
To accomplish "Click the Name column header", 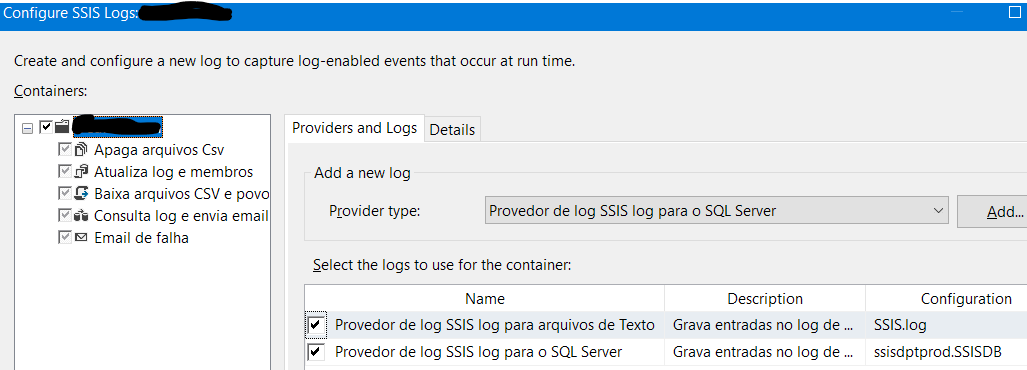I will (x=485, y=299).
